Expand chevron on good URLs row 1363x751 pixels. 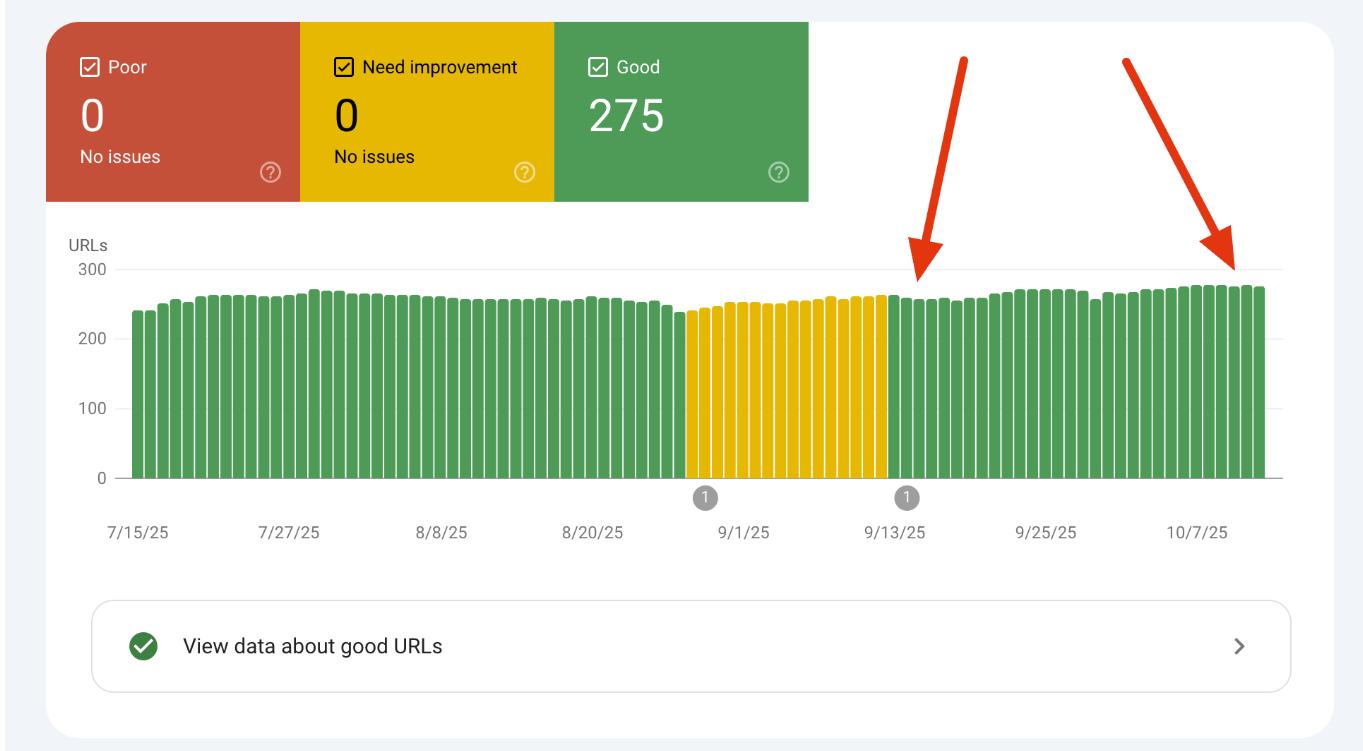1239,646
